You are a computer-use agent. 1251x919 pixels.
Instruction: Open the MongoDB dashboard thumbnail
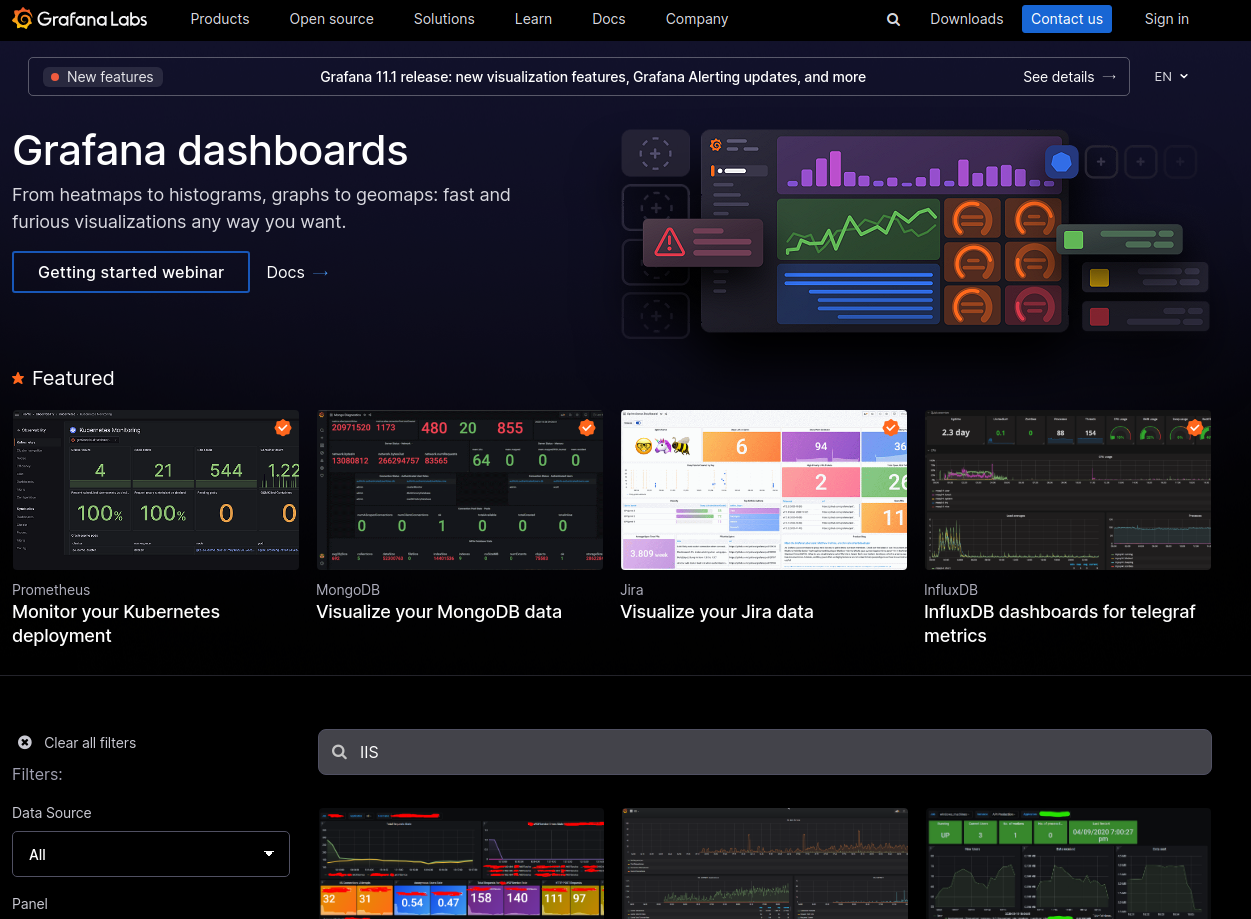coord(460,490)
